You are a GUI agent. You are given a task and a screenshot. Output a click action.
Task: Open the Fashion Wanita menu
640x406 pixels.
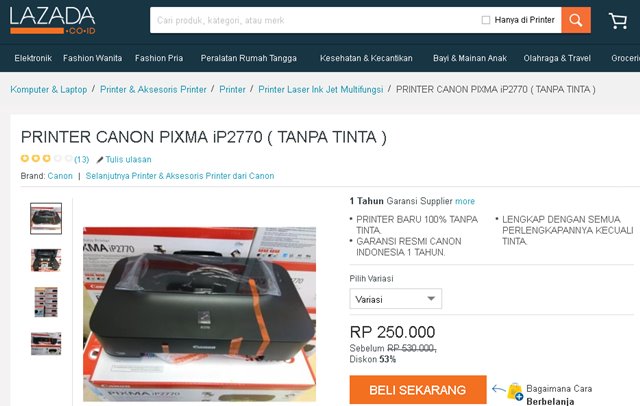pos(93,58)
